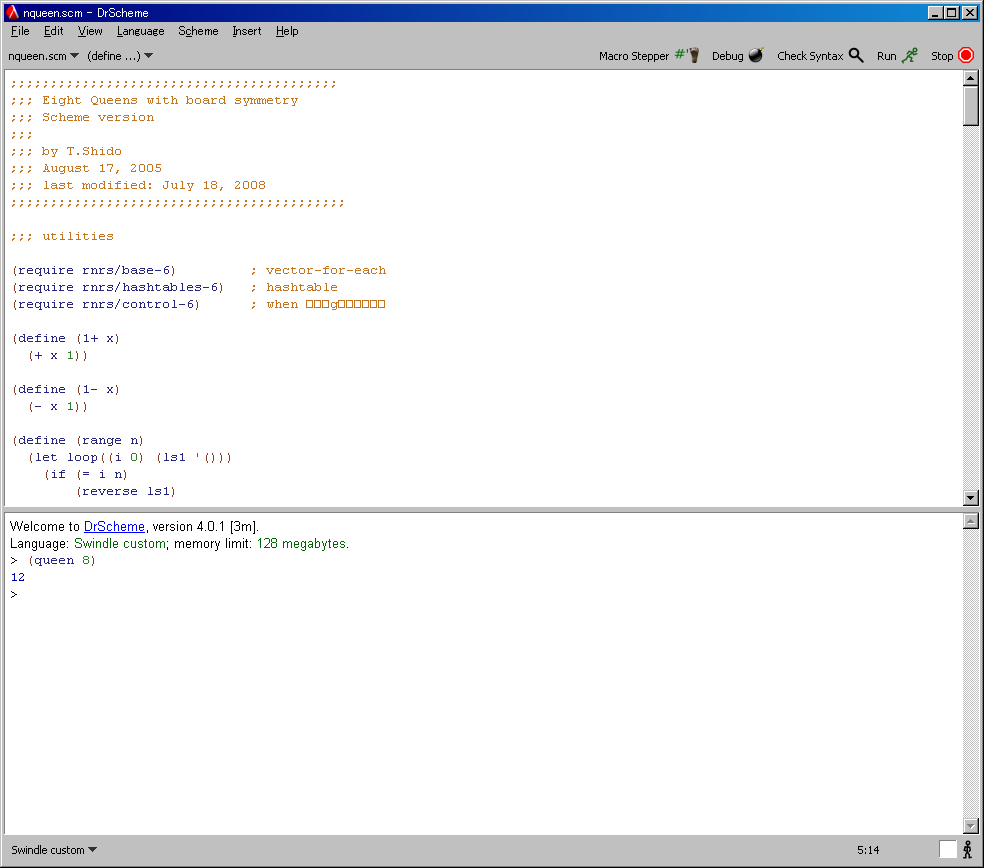Click the Macro Stepper label

coord(634,56)
